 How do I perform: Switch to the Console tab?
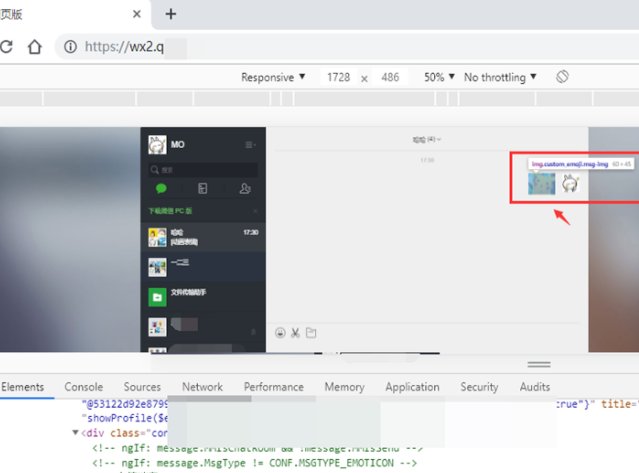pyautogui.click(x=84, y=387)
